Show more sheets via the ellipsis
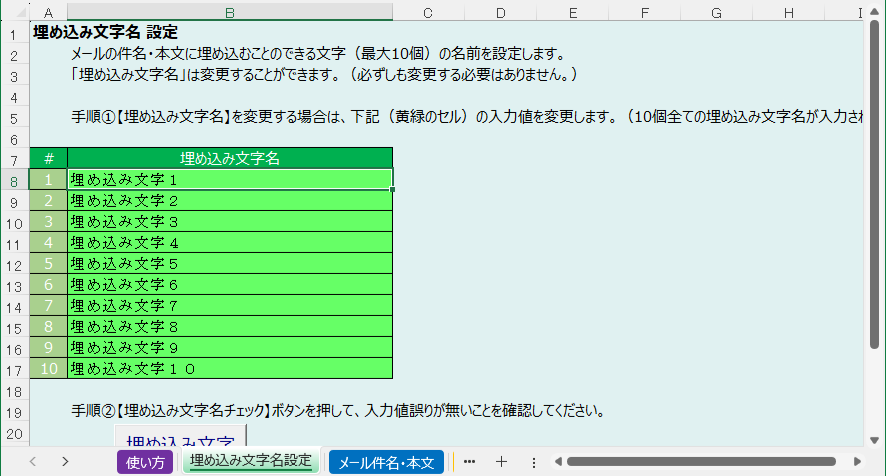This screenshot has width=886, height=476. coord(469,462)
